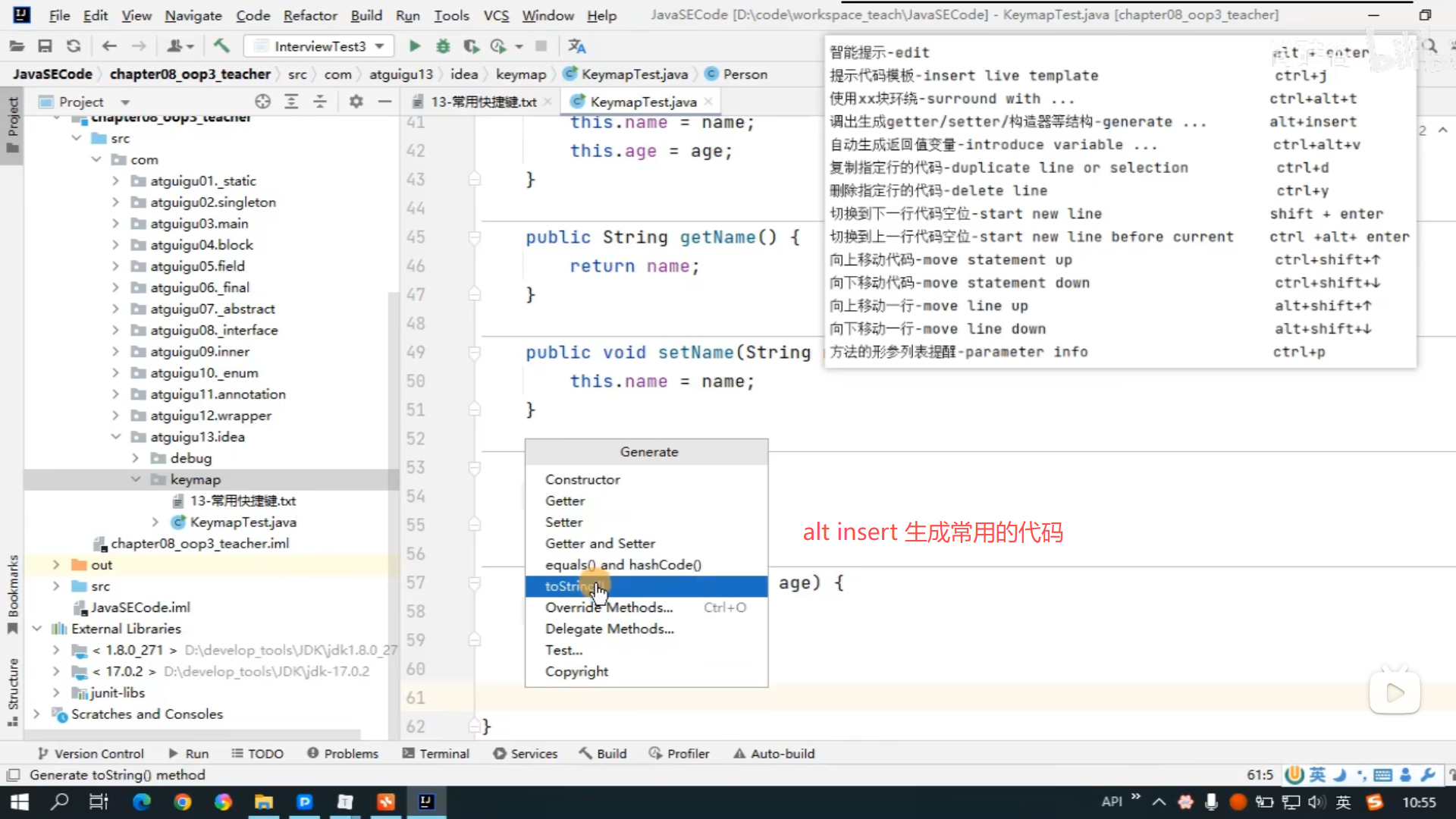Click the Translate icon in toolbar
Viewport: 1456px width, 819px height.
tap(576, 46)
